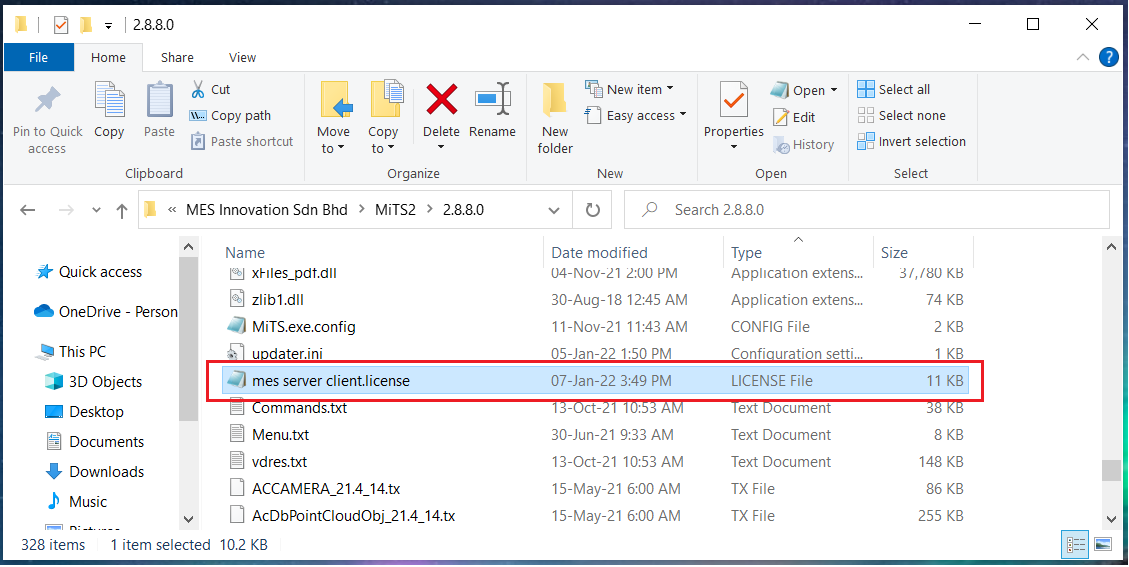Sort by Size column header

point(894,252)
